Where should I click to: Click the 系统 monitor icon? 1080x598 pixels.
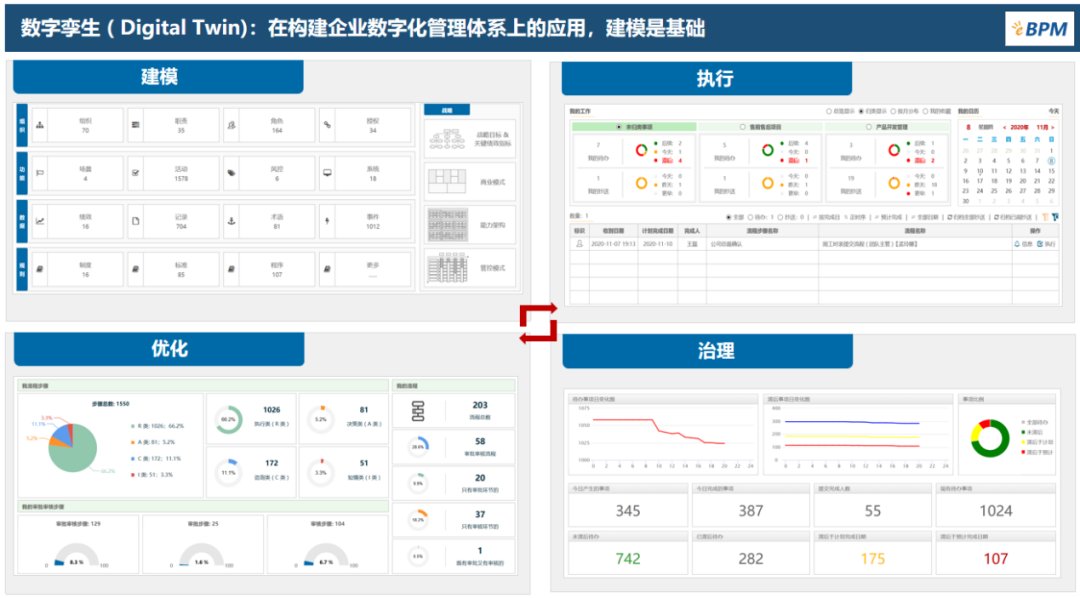[327, 173]
